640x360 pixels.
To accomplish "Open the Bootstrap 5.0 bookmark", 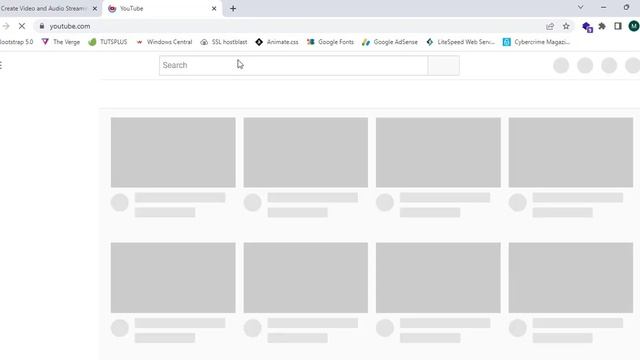I will pos(16,42).
